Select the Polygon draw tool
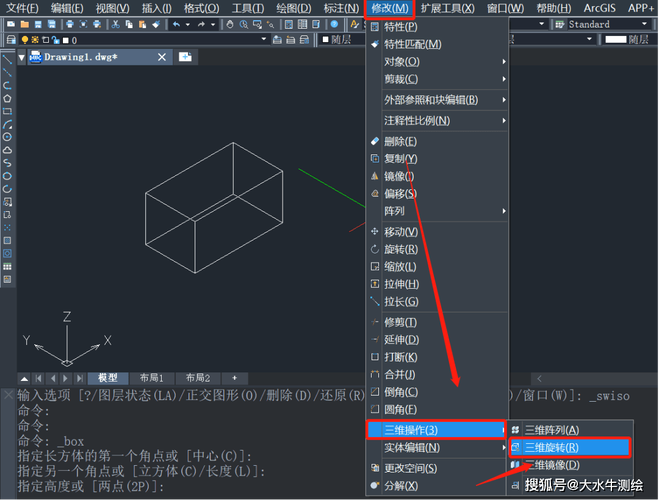Viewport: 659px width, 500px height. (x=7, y=99)
